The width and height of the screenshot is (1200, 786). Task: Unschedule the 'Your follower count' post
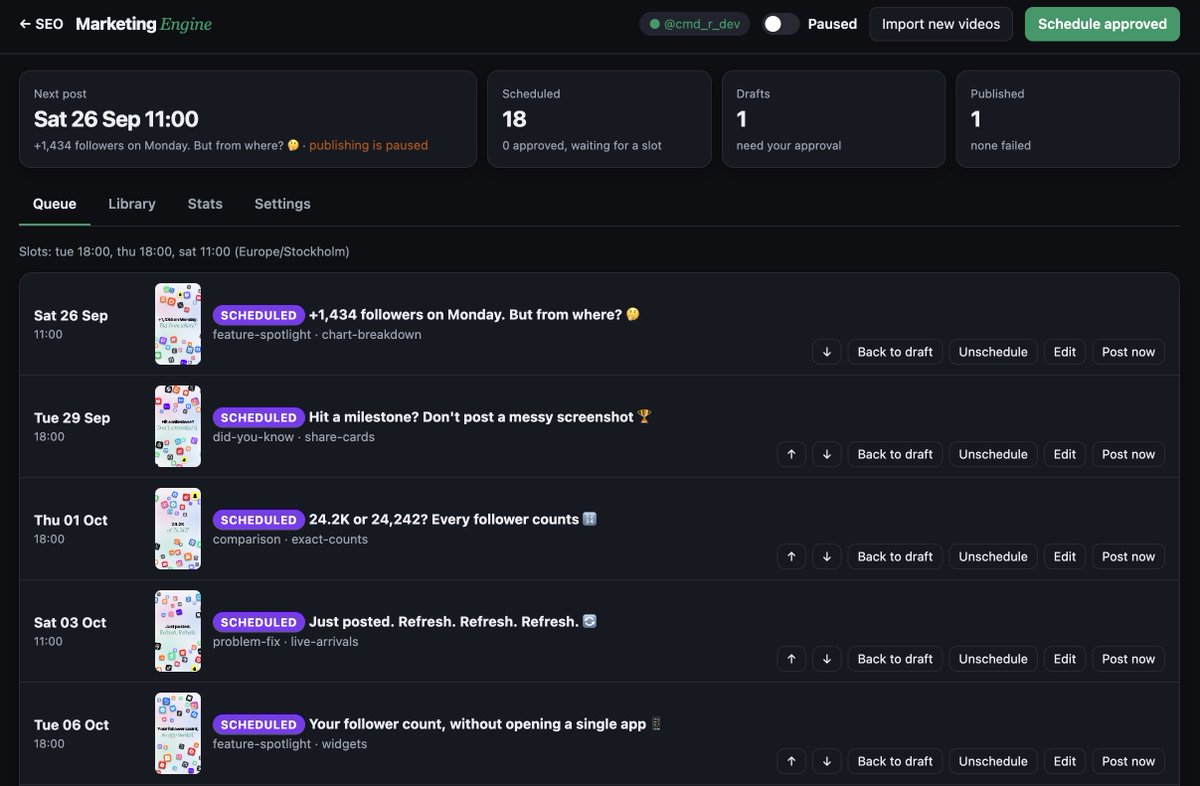pos(993,761)
